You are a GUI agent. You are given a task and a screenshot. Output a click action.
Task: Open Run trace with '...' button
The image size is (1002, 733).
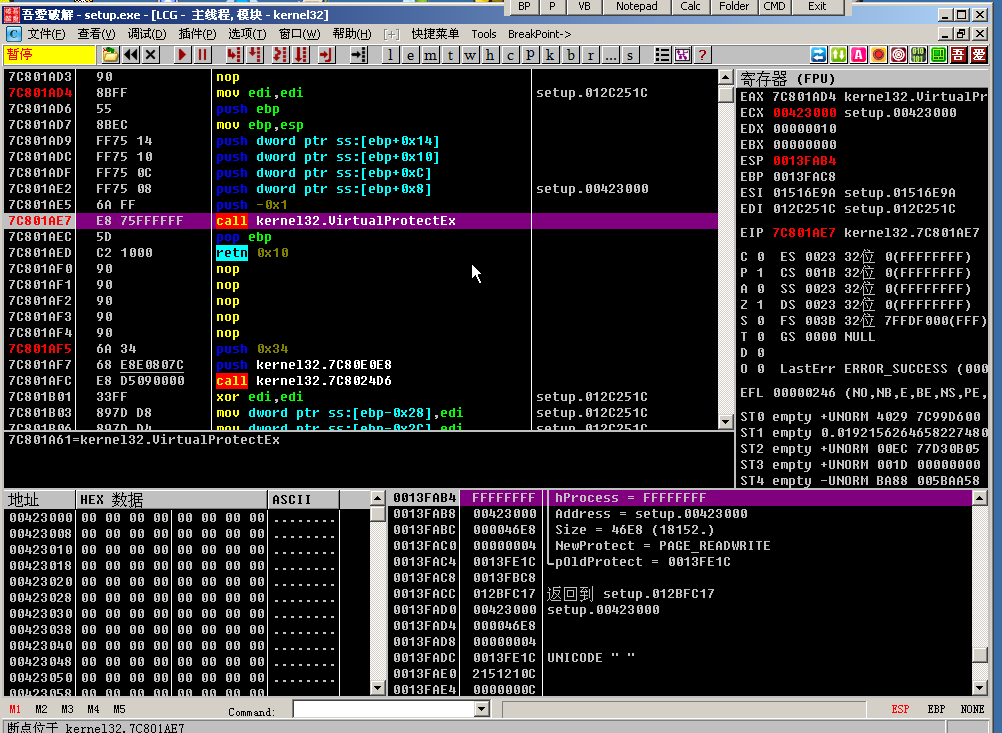point(610,55)
